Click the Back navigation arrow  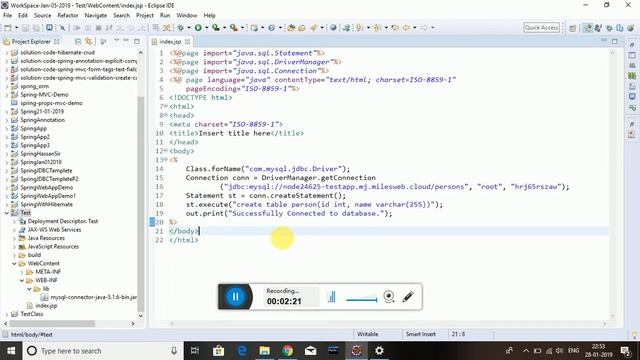(x=406, y=28)
